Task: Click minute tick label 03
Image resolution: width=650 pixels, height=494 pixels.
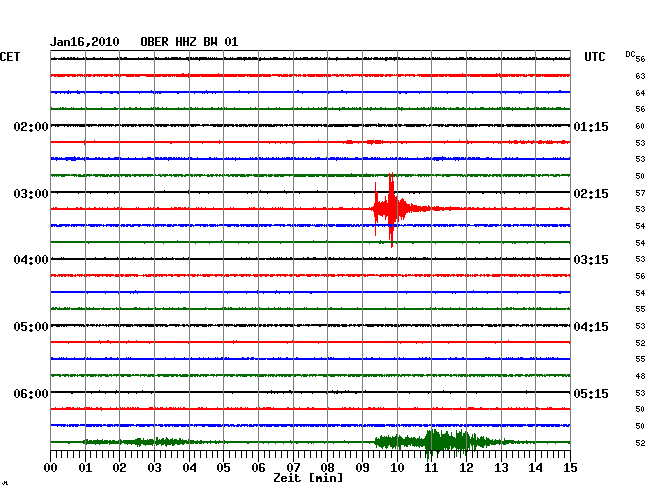Action: click(x=154, y=468)
